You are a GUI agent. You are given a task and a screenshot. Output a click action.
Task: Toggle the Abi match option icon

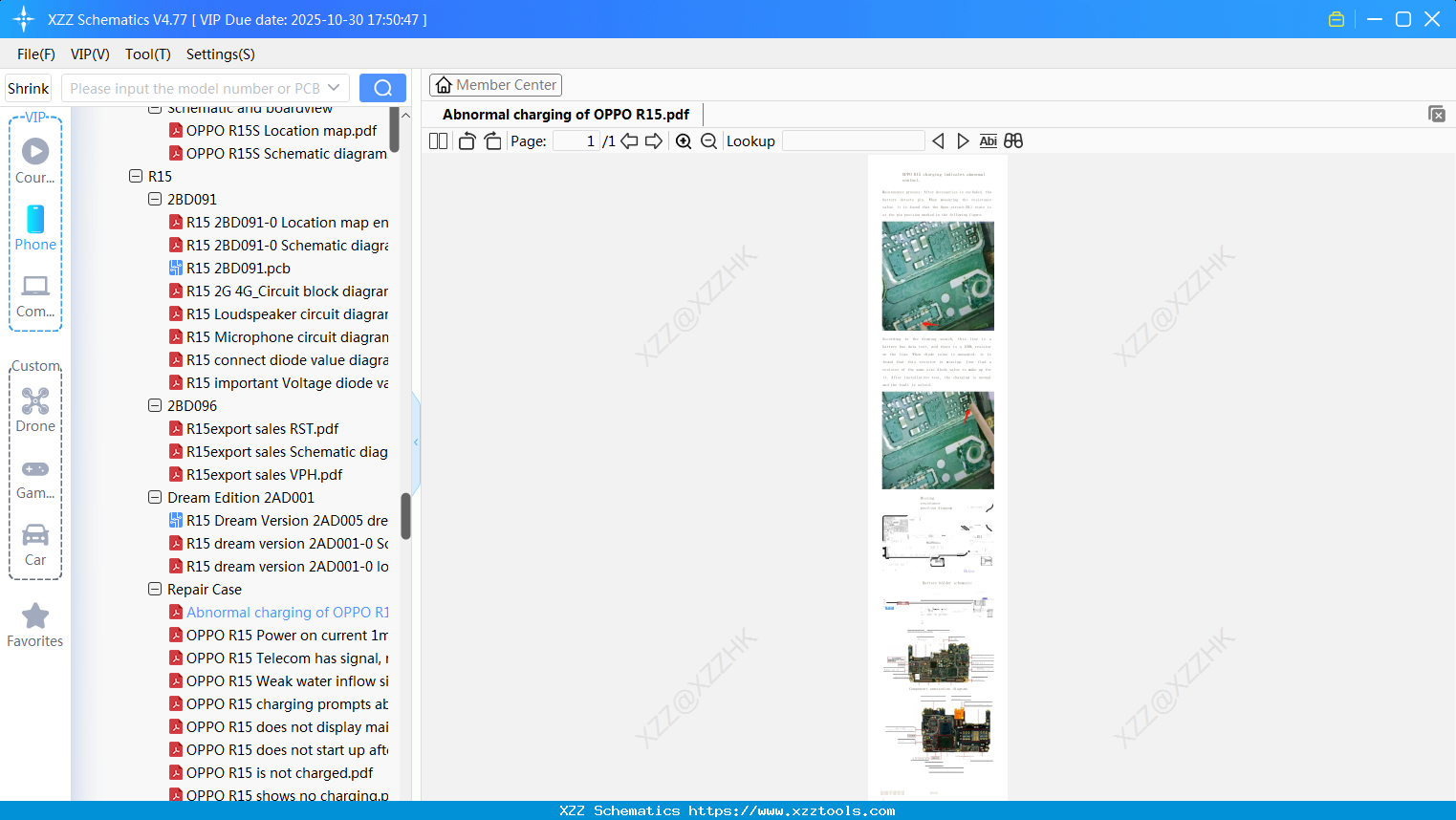click(x=989, y=141)
